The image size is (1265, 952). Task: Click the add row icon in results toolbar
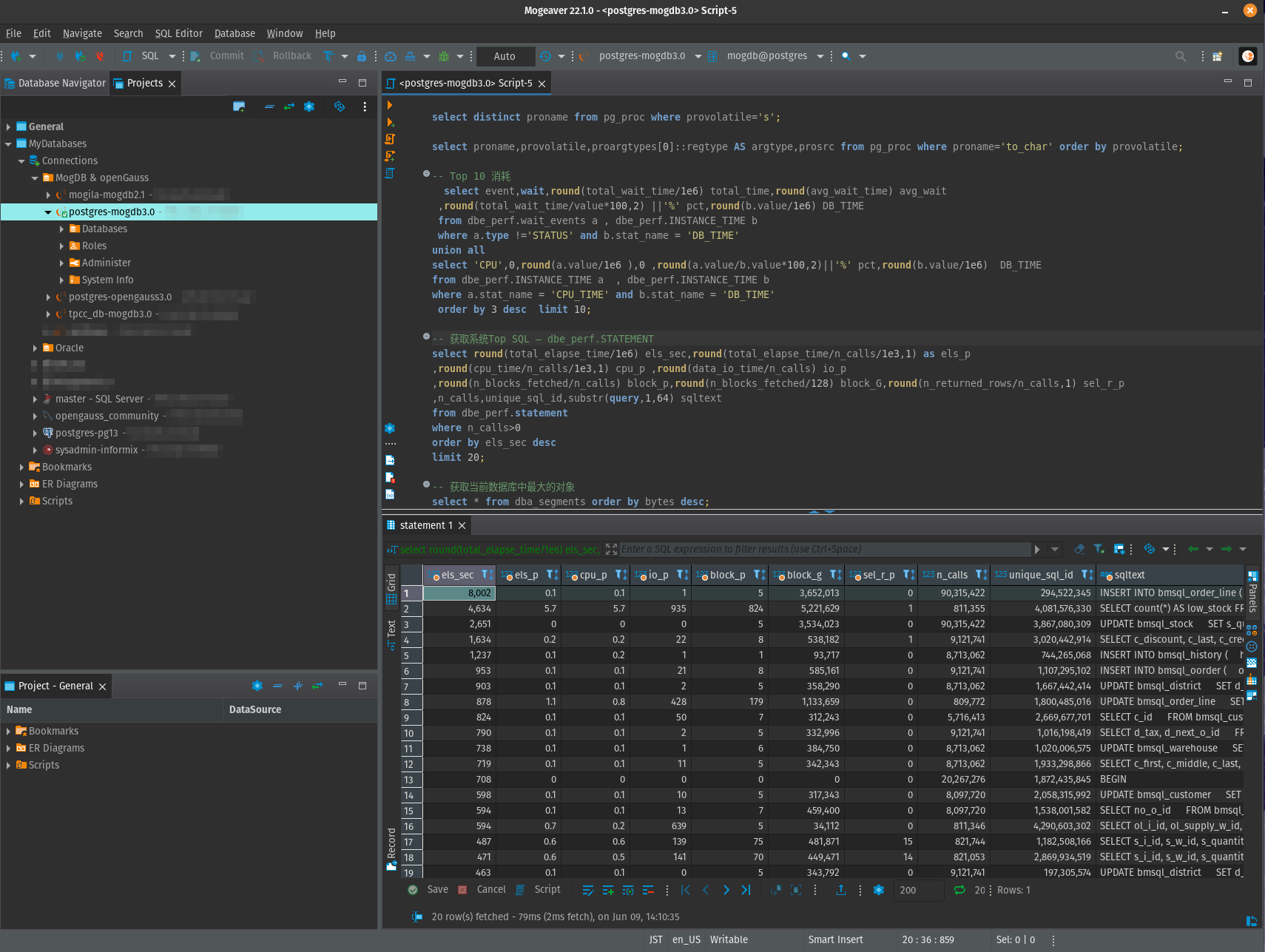(608, 890)
